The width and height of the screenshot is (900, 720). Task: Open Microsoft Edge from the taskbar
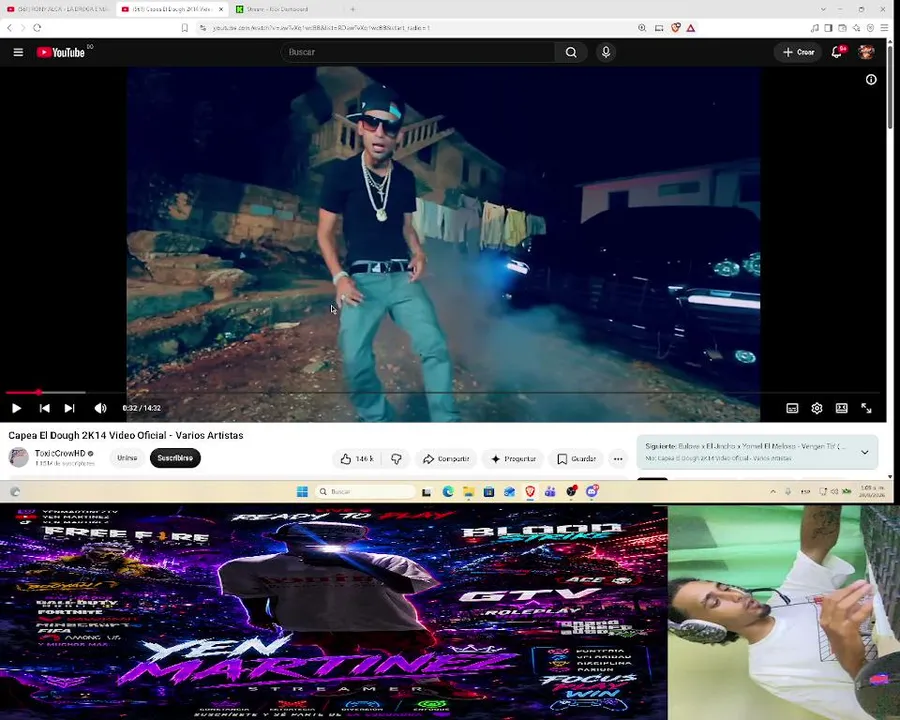[448, 491]
